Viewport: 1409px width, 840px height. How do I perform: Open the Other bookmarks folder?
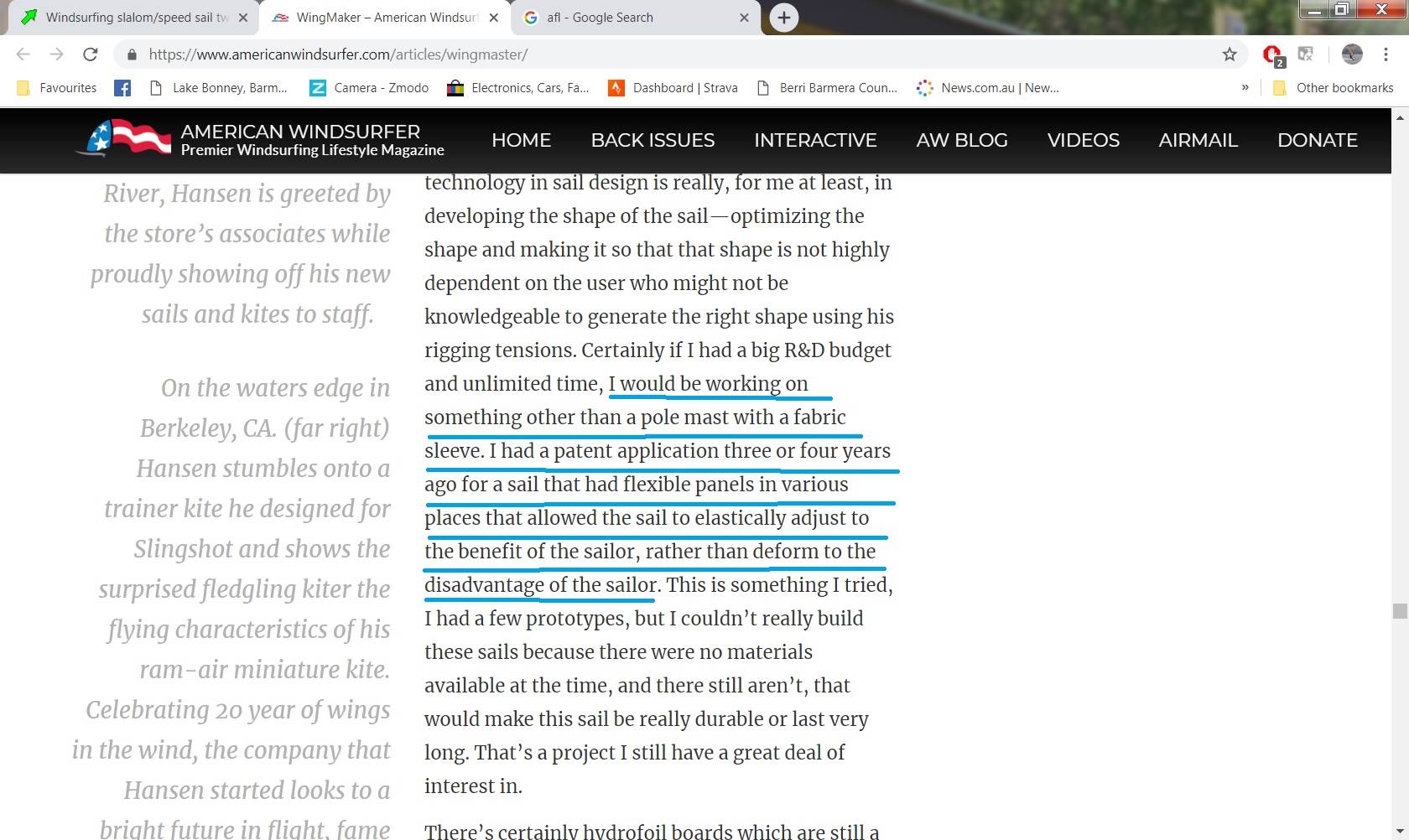1333,88
